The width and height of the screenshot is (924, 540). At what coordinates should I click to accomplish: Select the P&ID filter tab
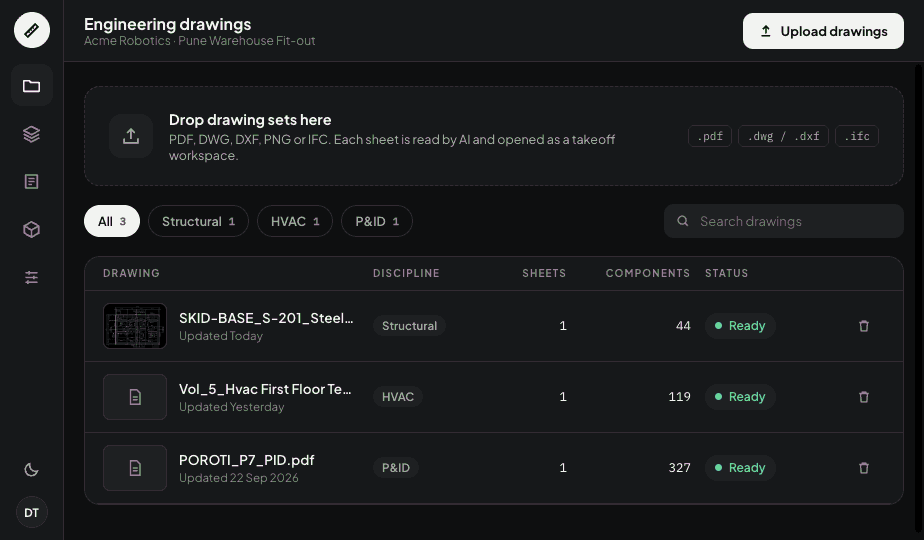[x=377, y=221]
